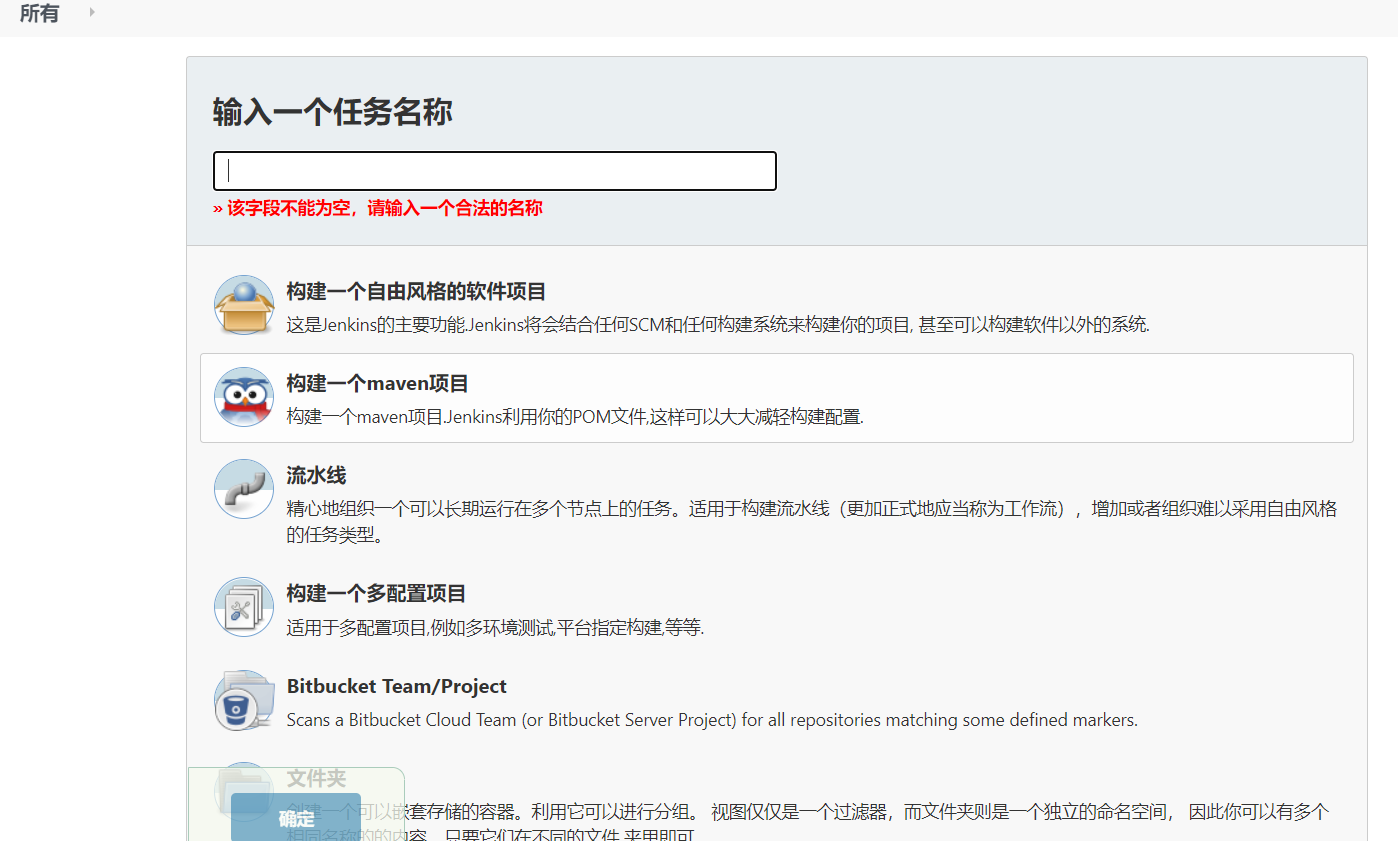Click the multi-configuration project icon

tap(244, 607)
